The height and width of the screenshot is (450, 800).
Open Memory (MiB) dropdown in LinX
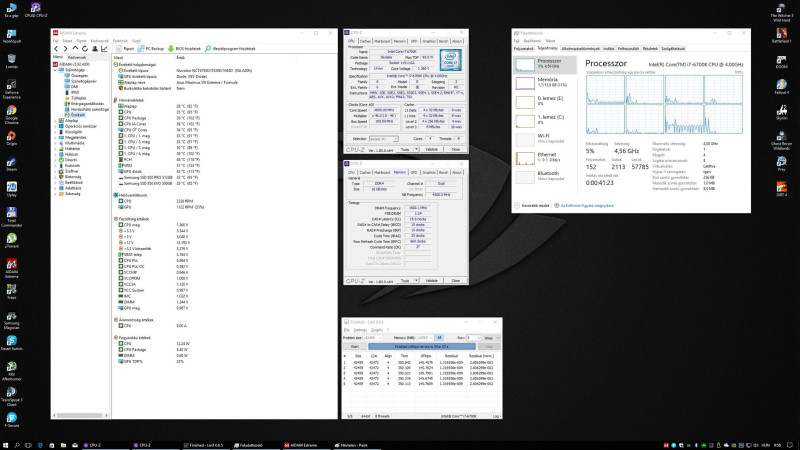coord(426,338)
